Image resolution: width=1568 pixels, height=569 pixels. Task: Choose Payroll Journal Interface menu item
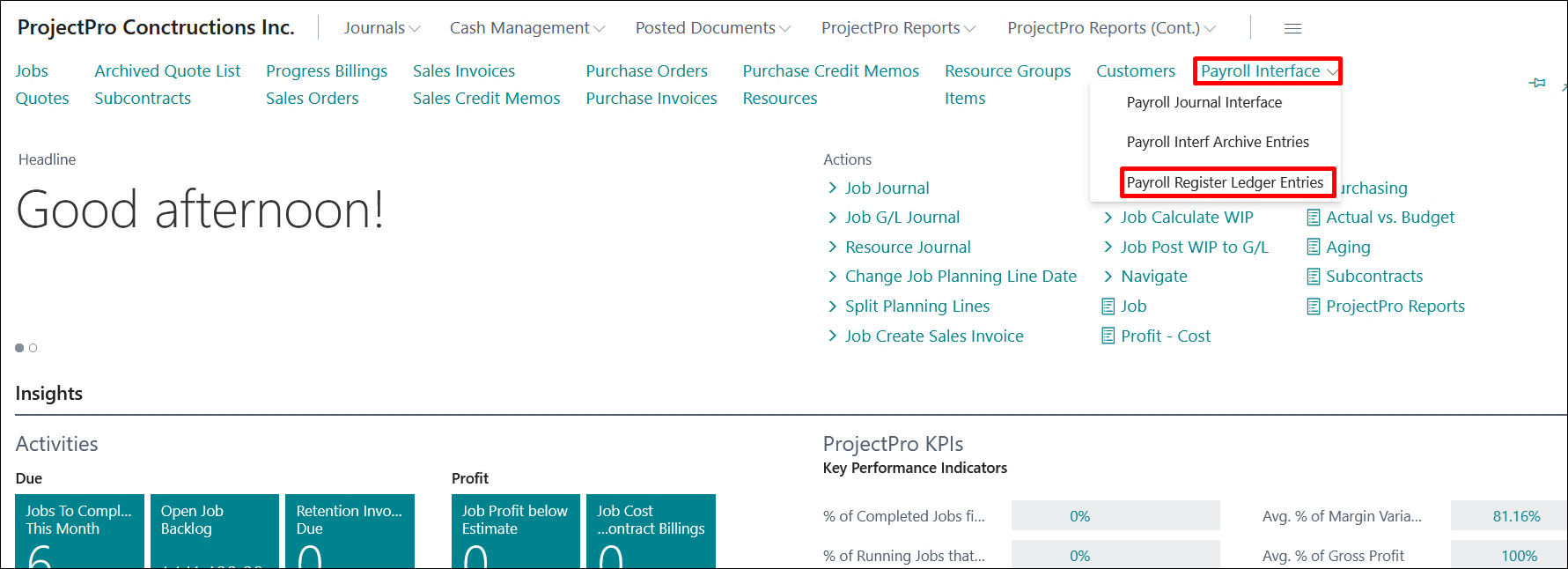[x=1204, y=102]
